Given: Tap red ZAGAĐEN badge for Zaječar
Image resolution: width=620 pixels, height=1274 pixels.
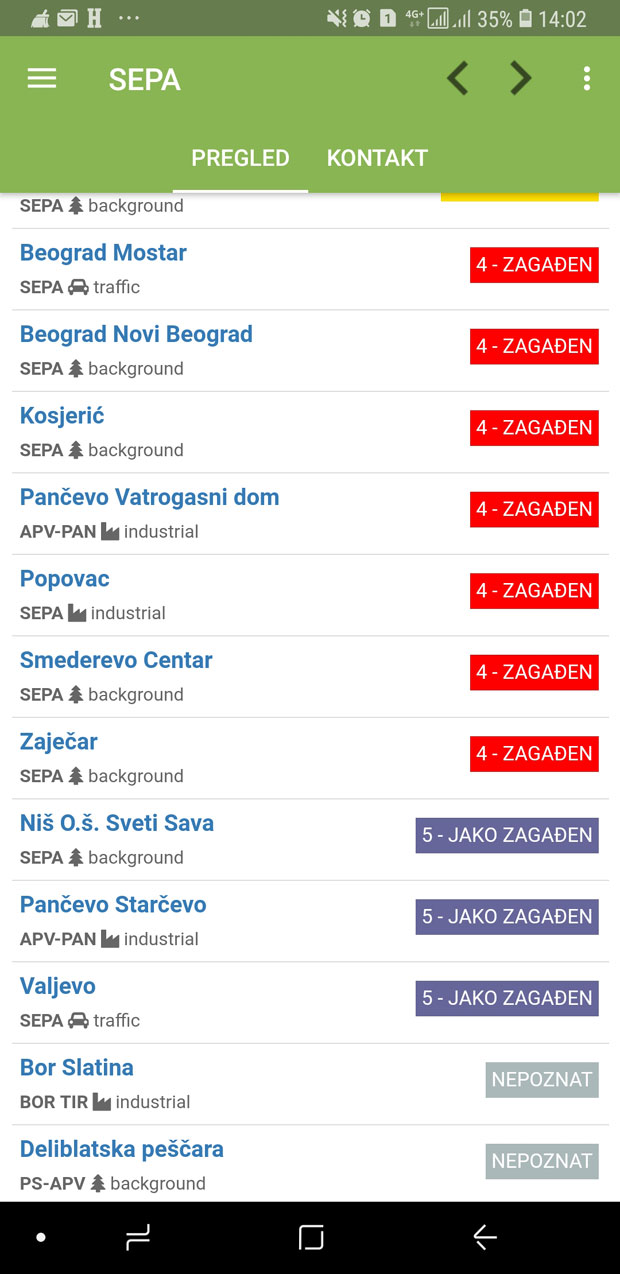Looking at the screenshot, I should [x=534, y=754].
